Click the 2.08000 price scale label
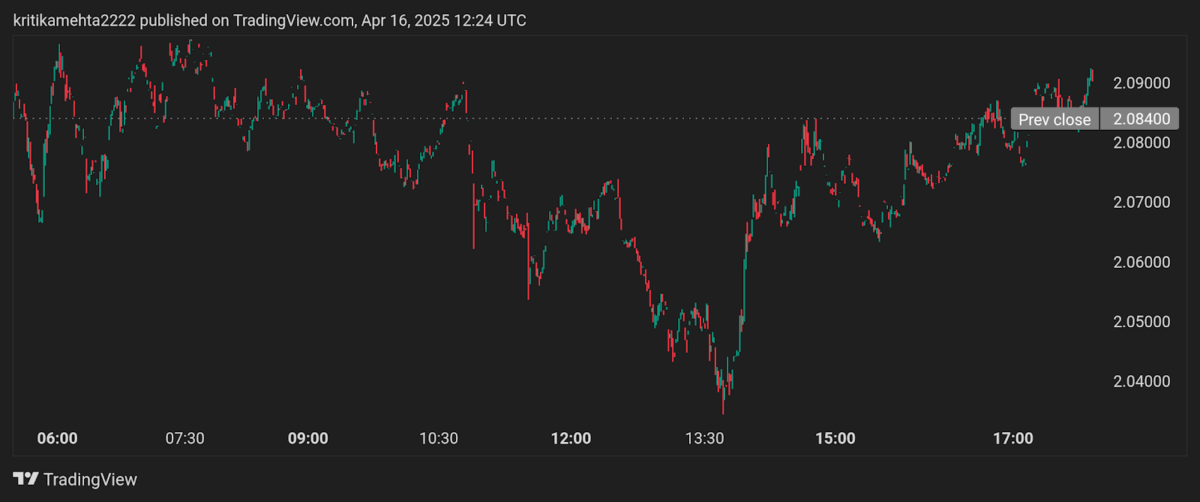Screen dimensions: 1200x502 click(1141, 143)
